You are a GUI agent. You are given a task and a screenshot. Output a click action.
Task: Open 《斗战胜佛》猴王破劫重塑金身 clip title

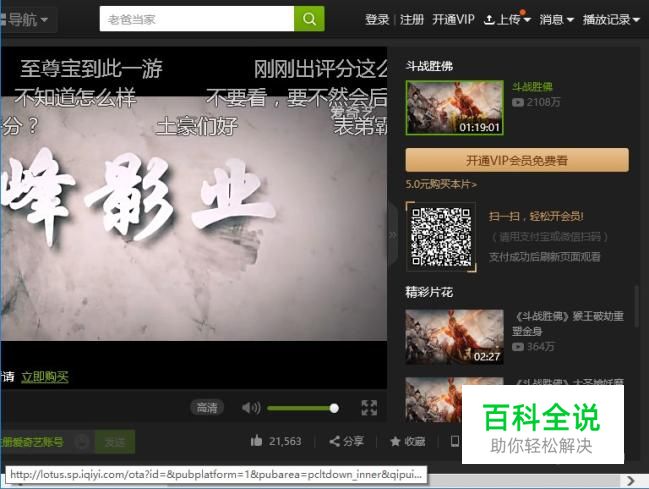(568, 323)
